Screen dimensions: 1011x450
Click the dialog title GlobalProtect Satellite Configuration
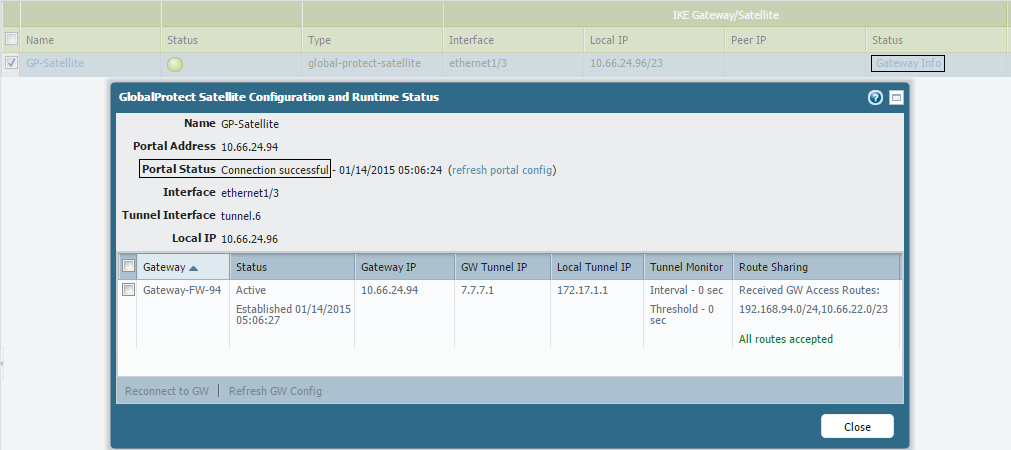pos(279,97)
